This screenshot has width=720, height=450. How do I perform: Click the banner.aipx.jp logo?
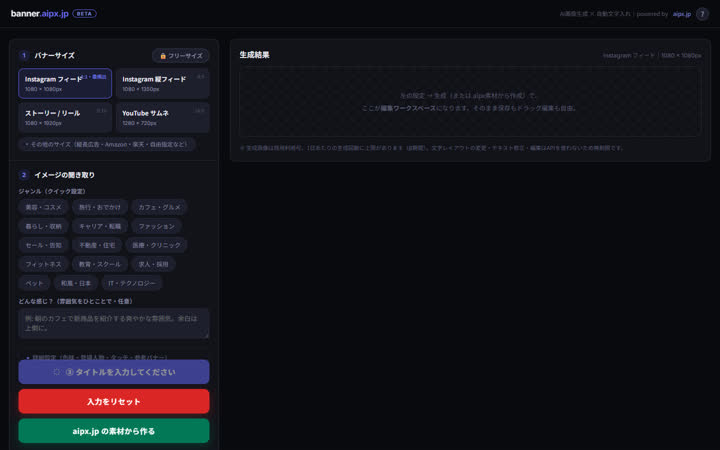coord(39,13)
